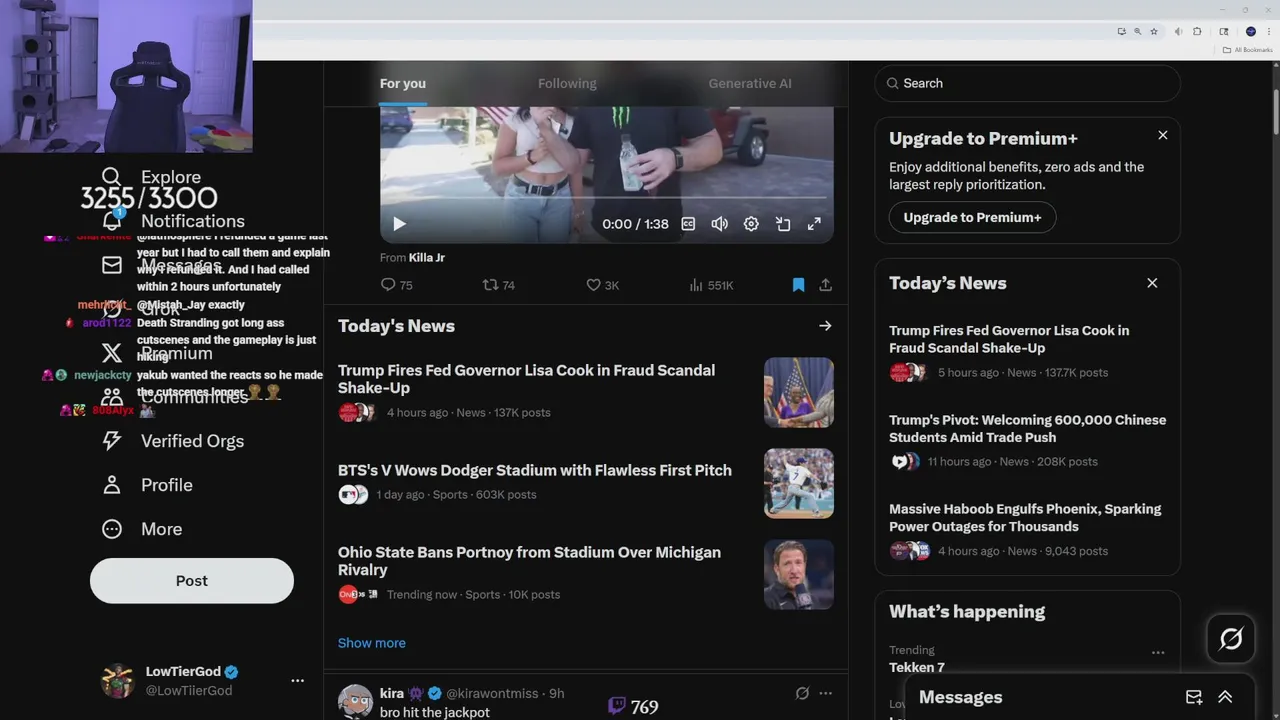Image resolution: width=1280 pixels, height=720 pixels.
Task: Switch to the Following tab
Action: click(567, 84)
